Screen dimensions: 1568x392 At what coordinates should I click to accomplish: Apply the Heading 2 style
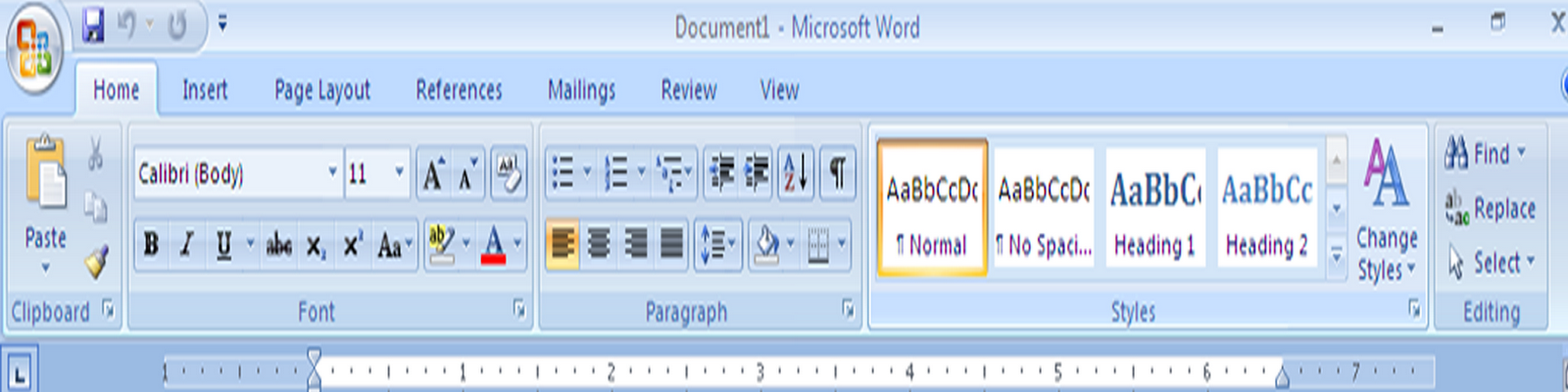pos(1266,209)
